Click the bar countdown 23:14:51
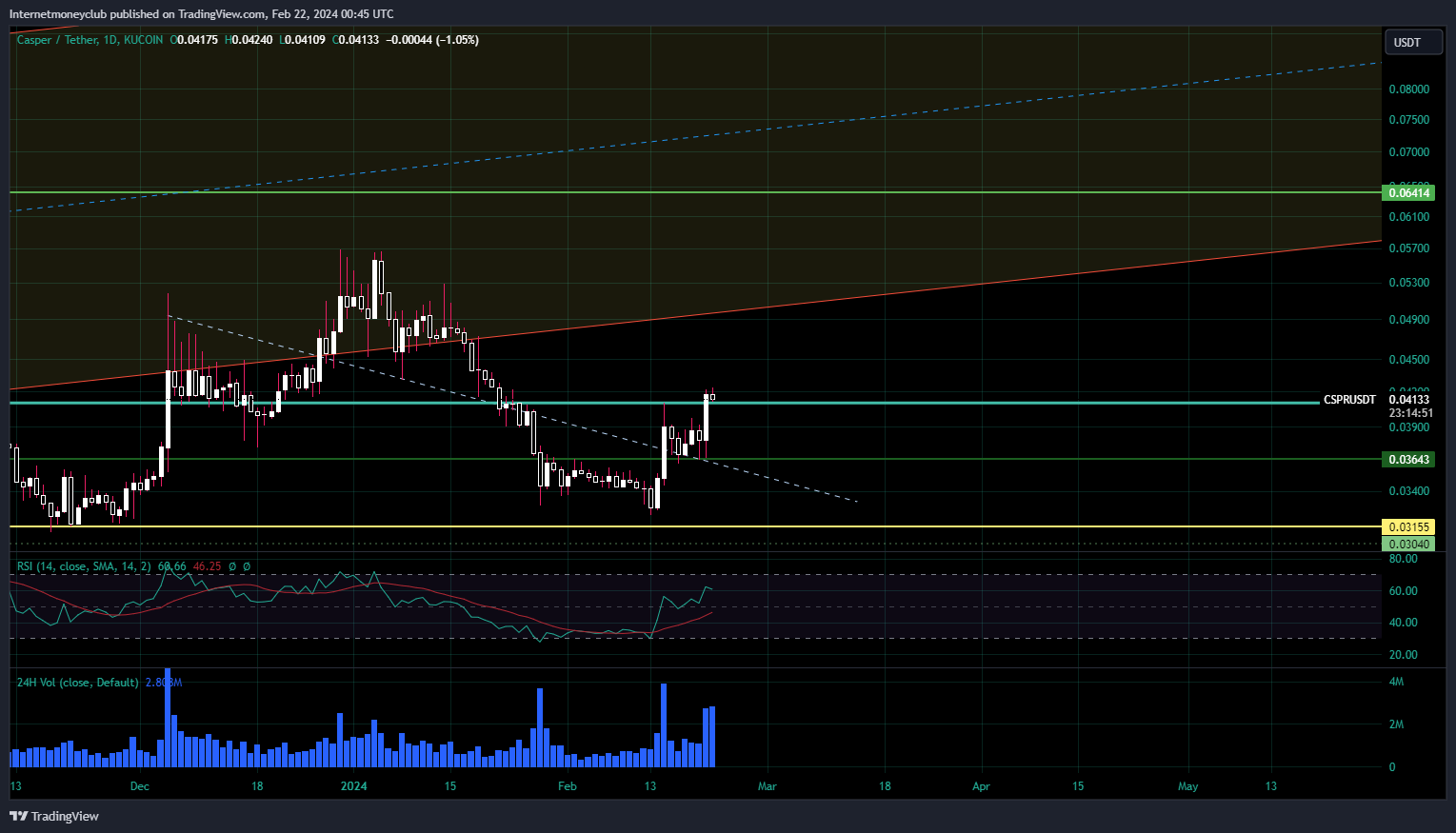This screenshot has height=833, width=1456. click(1410, 413)
